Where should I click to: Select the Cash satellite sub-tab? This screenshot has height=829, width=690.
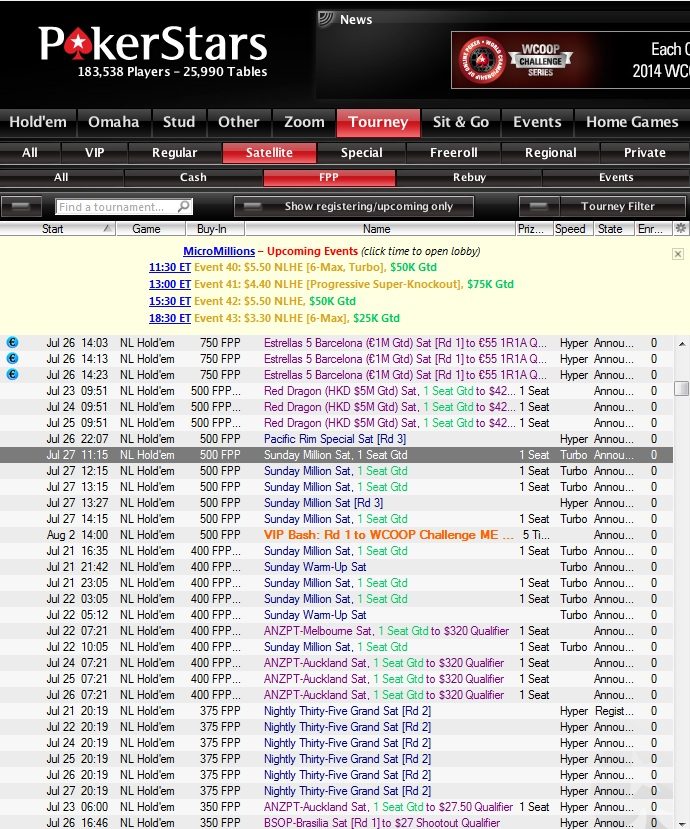pyautogui.click(x=193, y=178)
